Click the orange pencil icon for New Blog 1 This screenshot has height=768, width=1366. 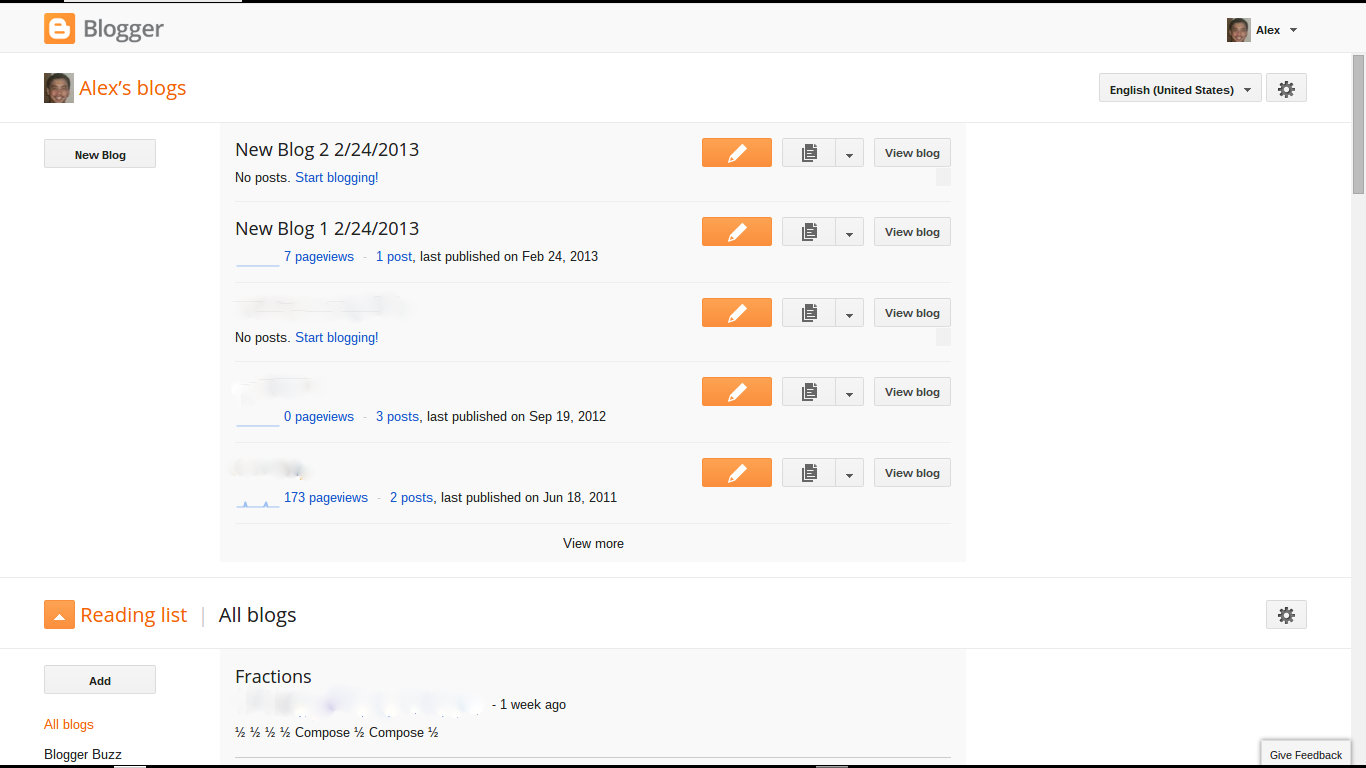coord(736,231)
